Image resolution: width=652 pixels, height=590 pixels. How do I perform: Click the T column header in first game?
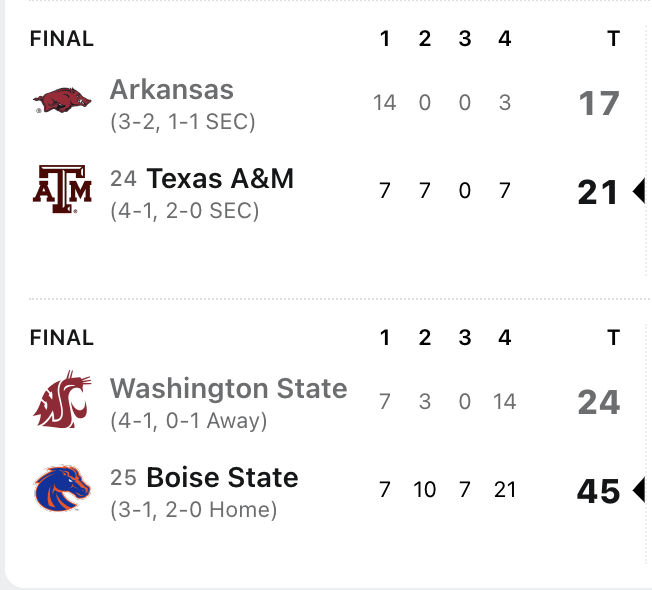tap(613, 39)
